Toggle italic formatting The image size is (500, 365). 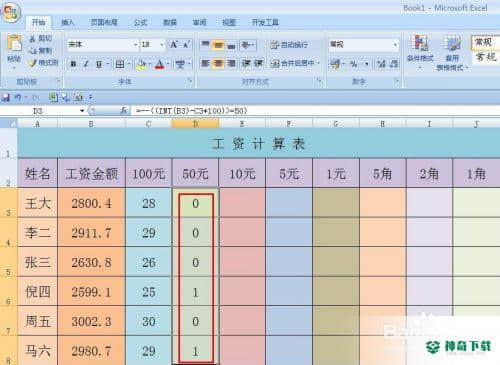coord(86,64)
